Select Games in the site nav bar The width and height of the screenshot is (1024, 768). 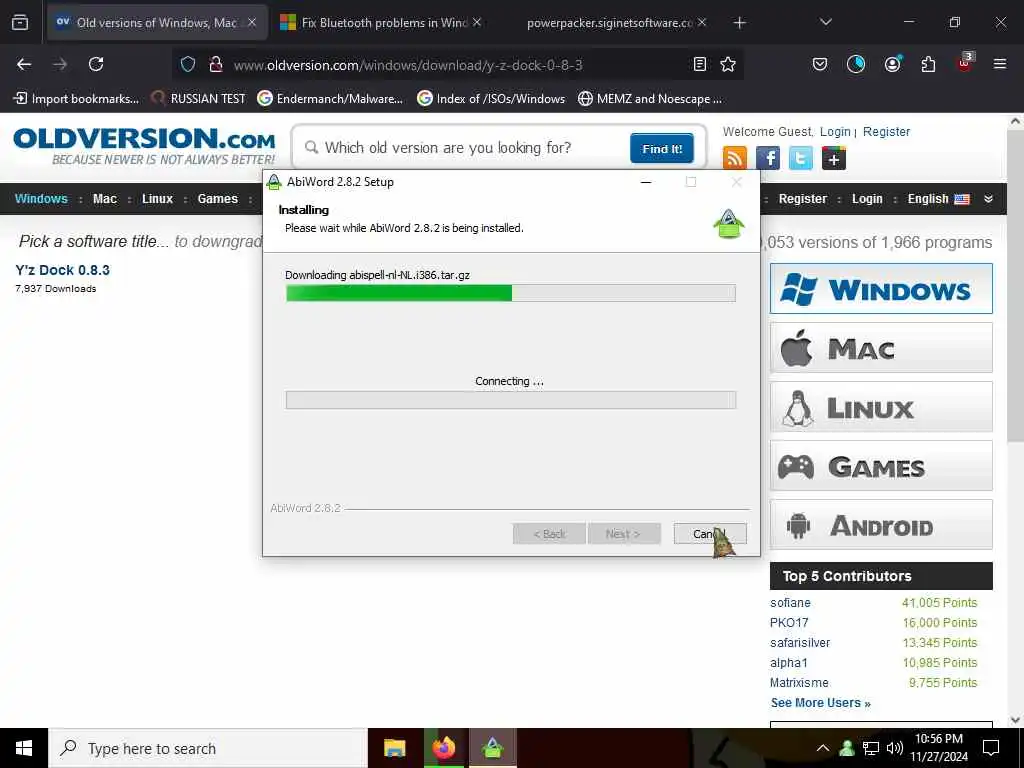pos(217,199)
